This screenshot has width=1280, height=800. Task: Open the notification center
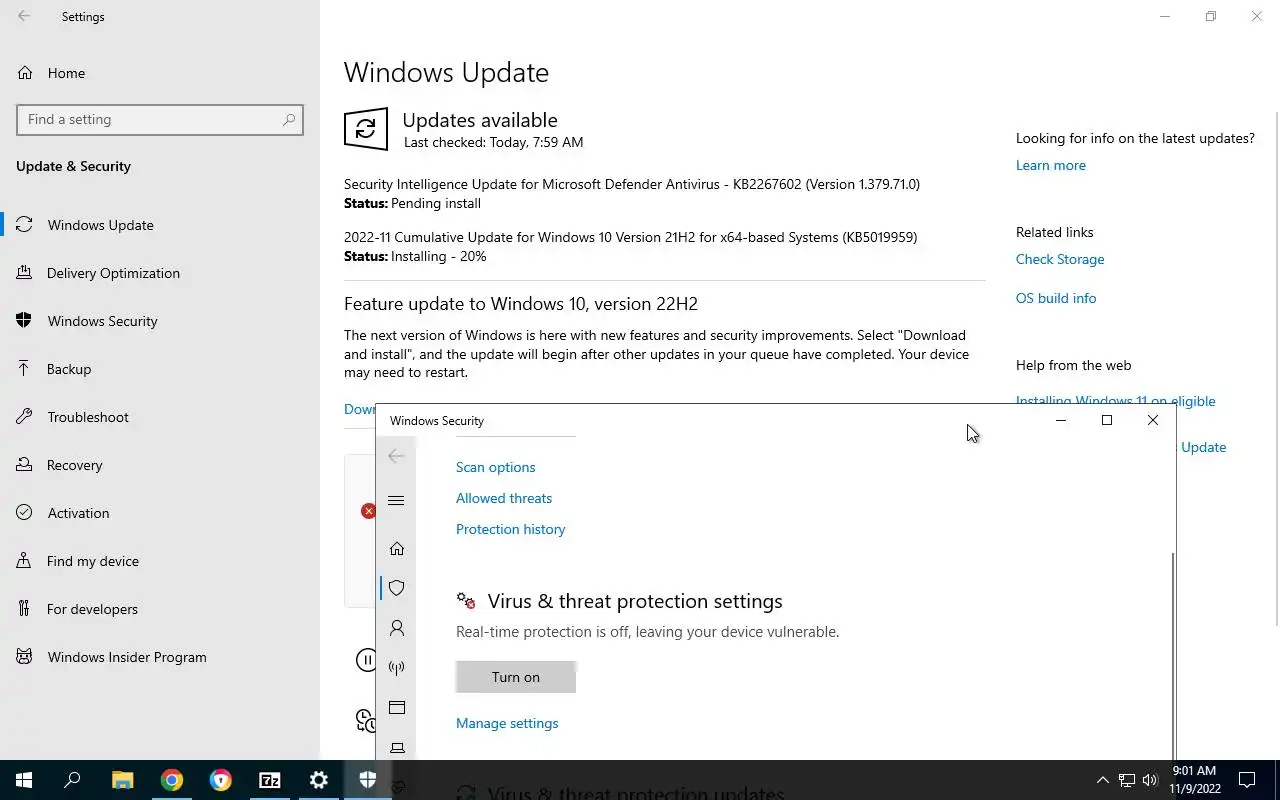pos(1247,780)
